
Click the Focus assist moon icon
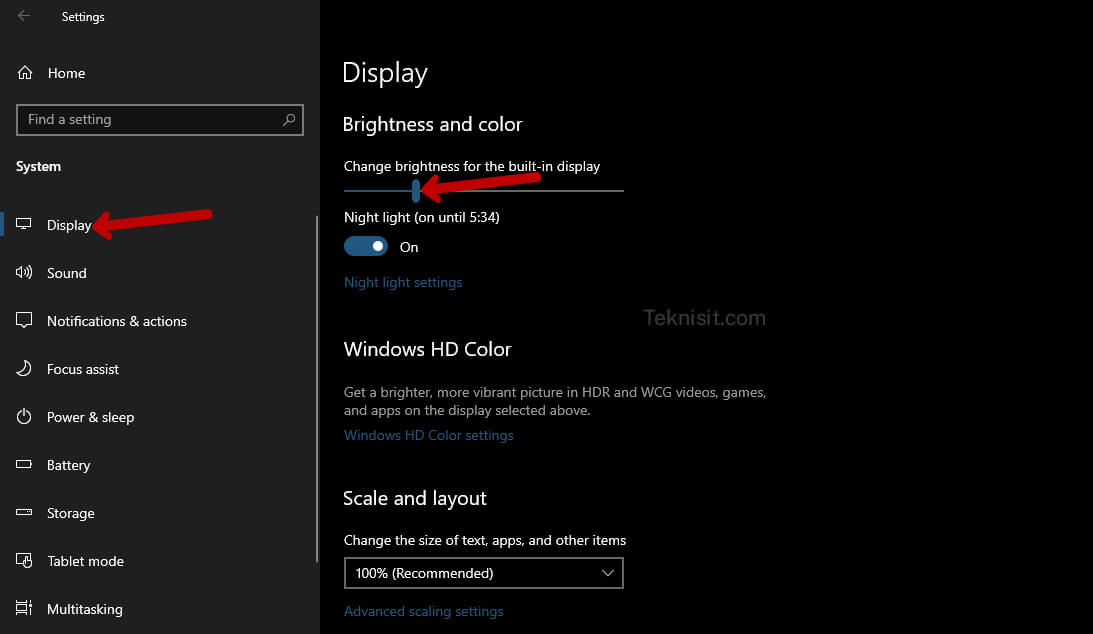click(x=24, y=368)
